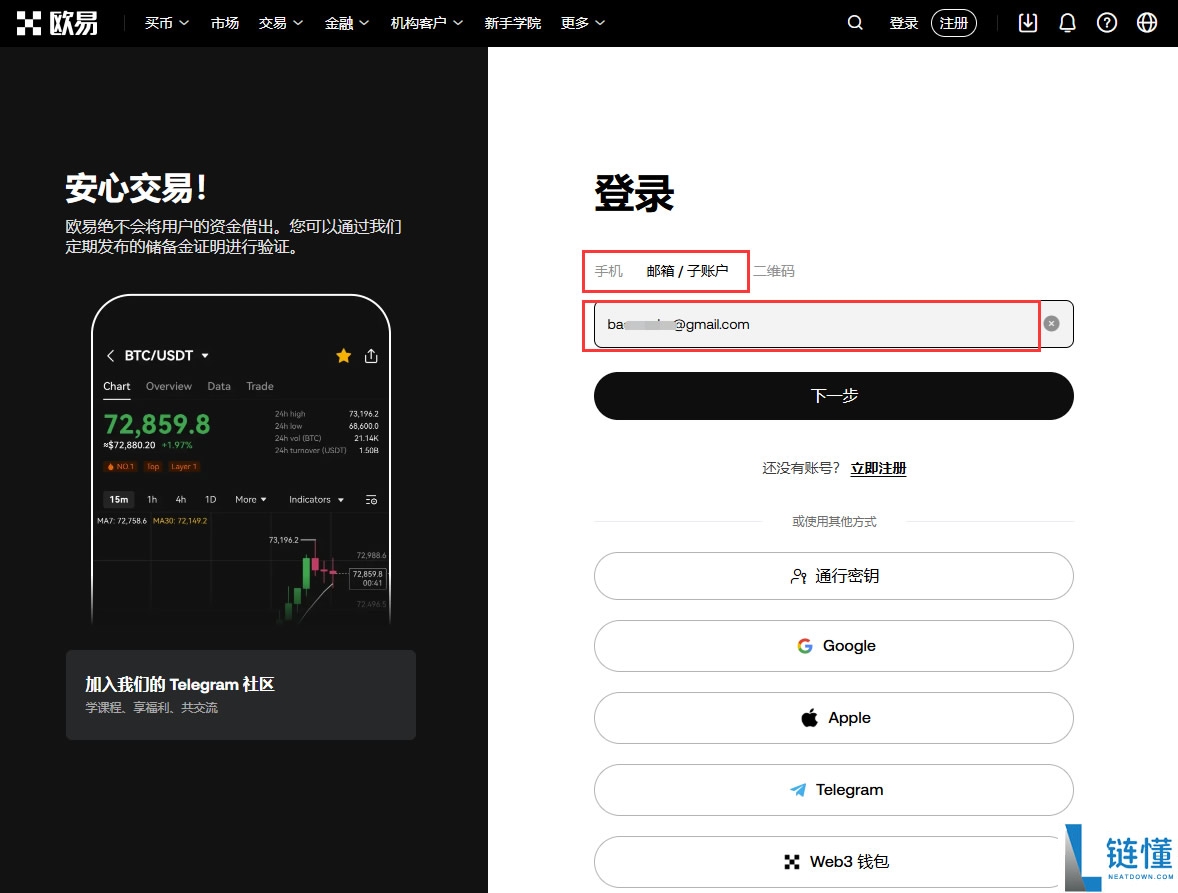Switch to the 手机 login tab
Image resolution: width=1178 pixels, height=893 pixels.
pos(609,270)
